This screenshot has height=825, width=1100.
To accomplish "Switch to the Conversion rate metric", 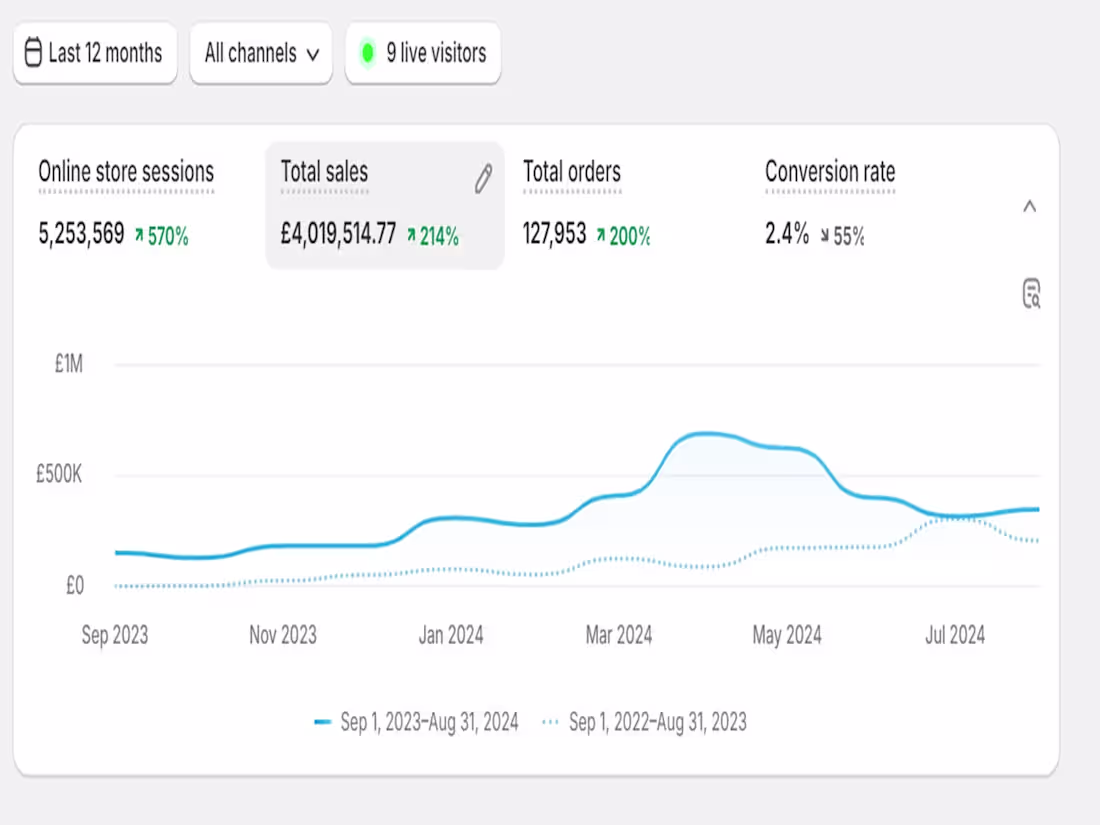I will click(830, 172).
